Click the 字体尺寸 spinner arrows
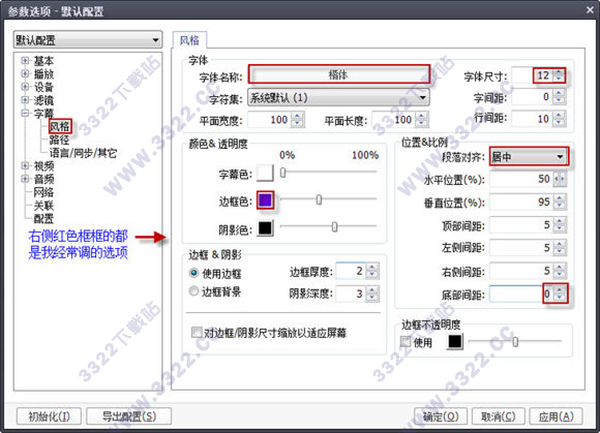 559,75
